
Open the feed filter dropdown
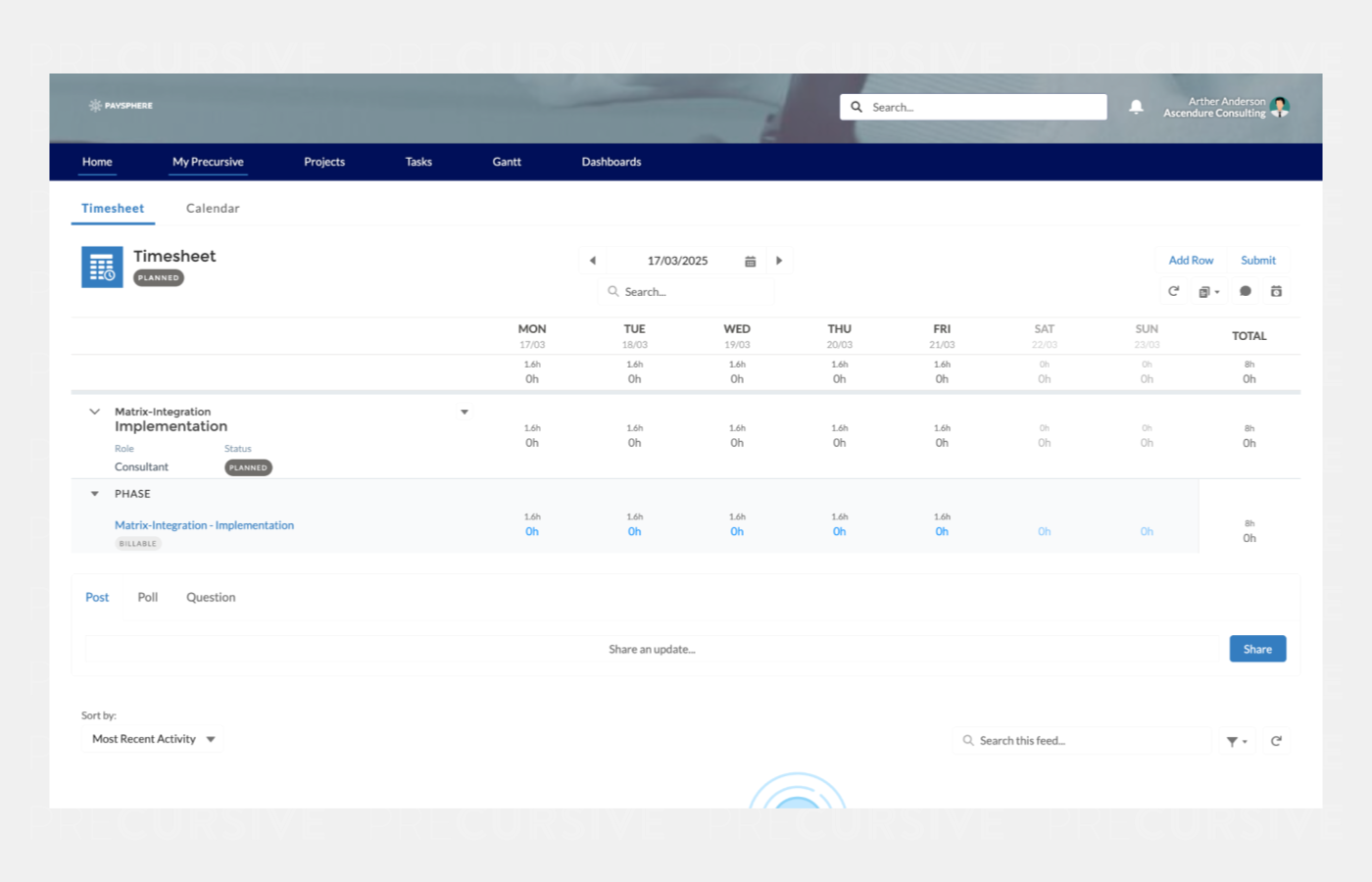click(x=1237, y=741)
